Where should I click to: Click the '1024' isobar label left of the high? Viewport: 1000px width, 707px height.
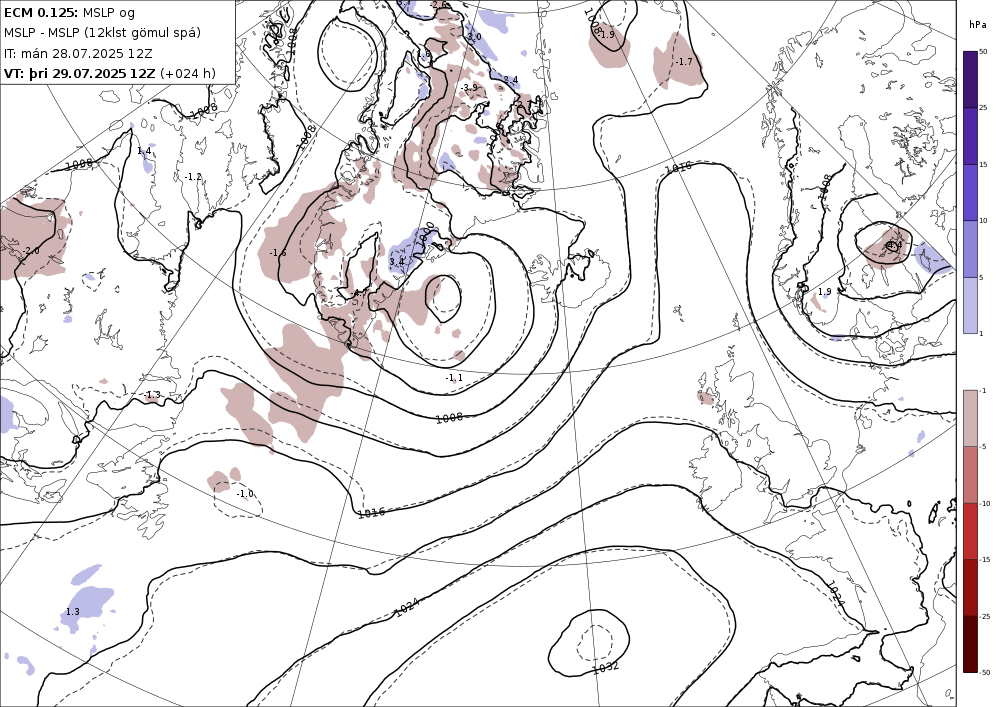[x=407, y=608]
